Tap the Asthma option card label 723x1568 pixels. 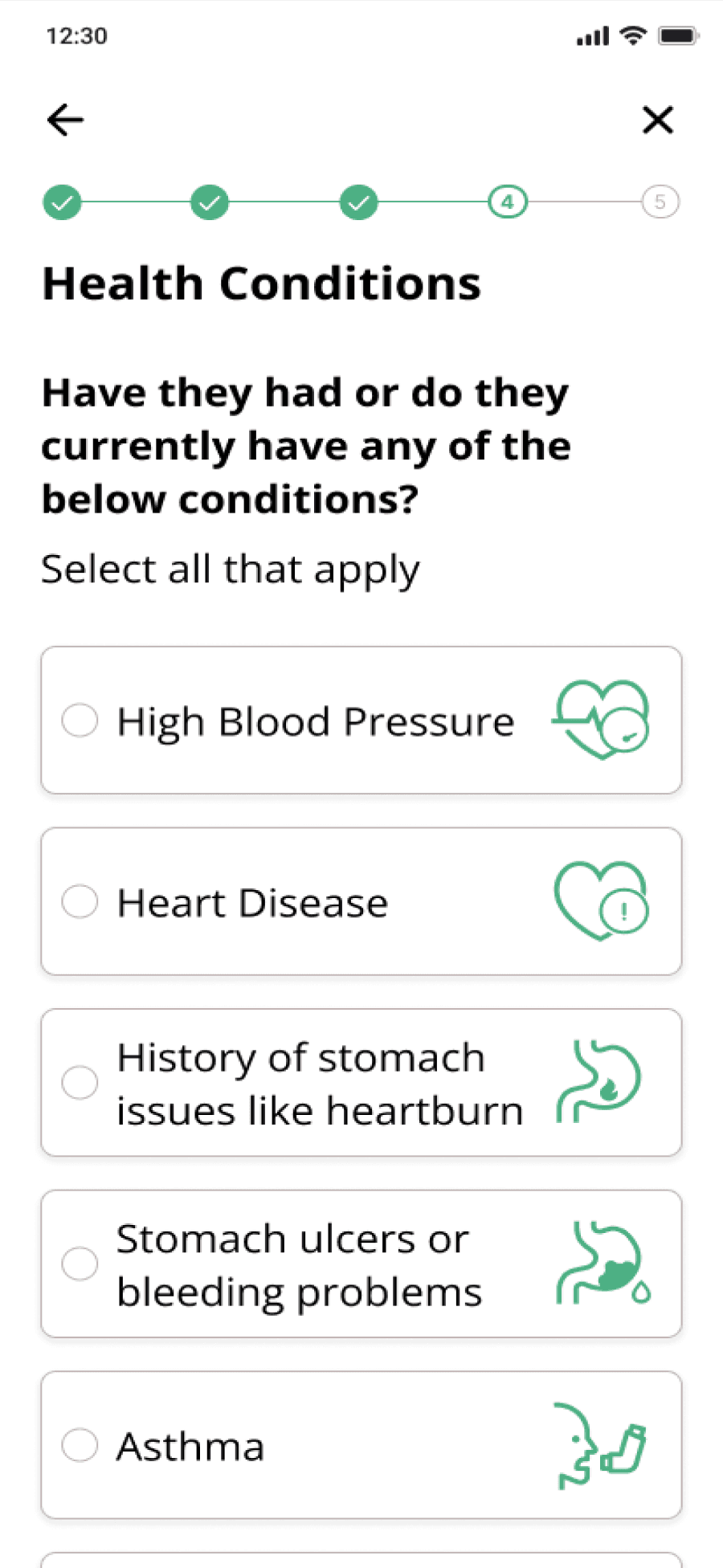(x=190, y=1447)
